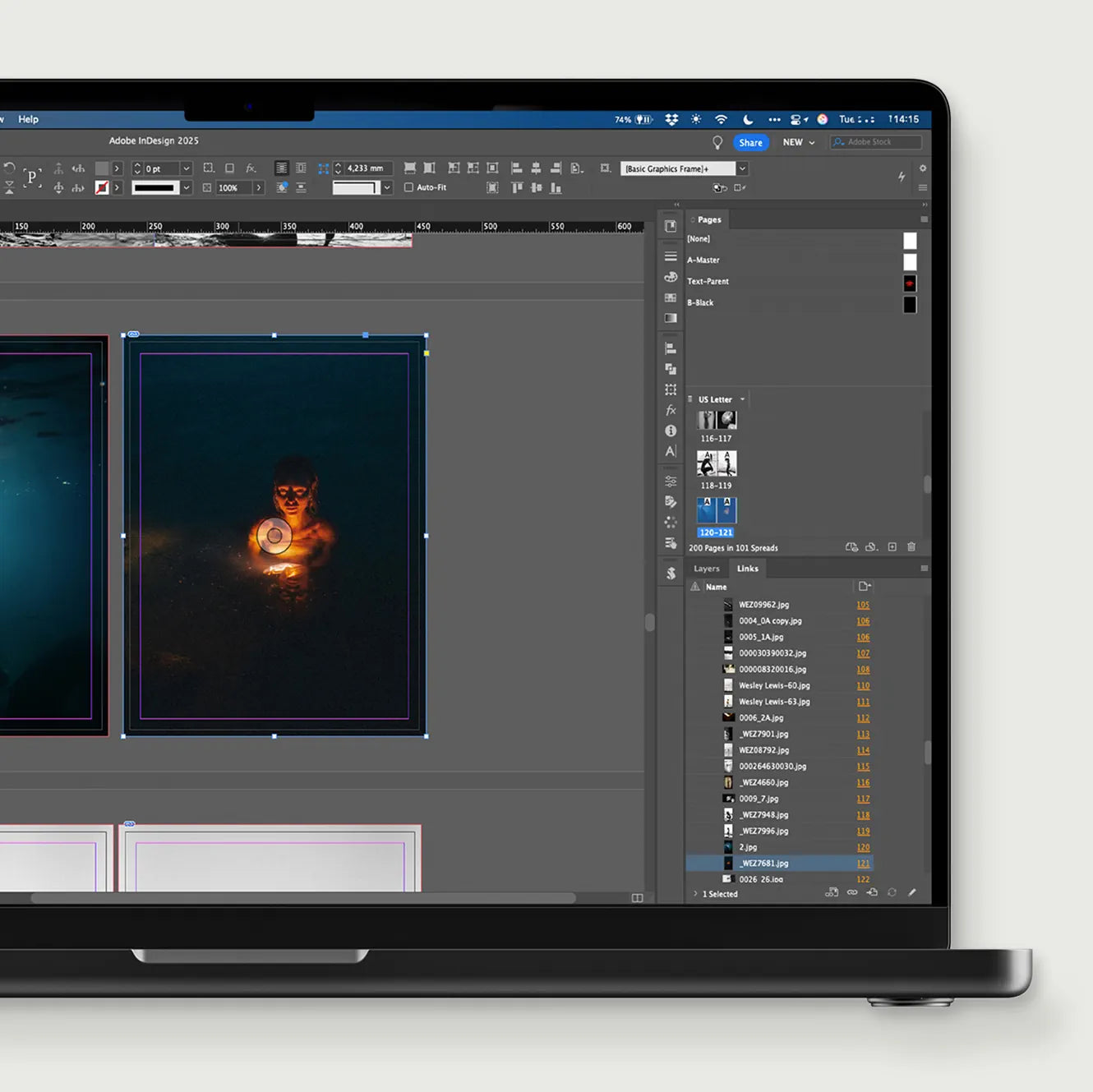The height and width of the screenshot is (1092, 1093).
Task: Open the Gradient panel from the dock
Action: (671, 318)
